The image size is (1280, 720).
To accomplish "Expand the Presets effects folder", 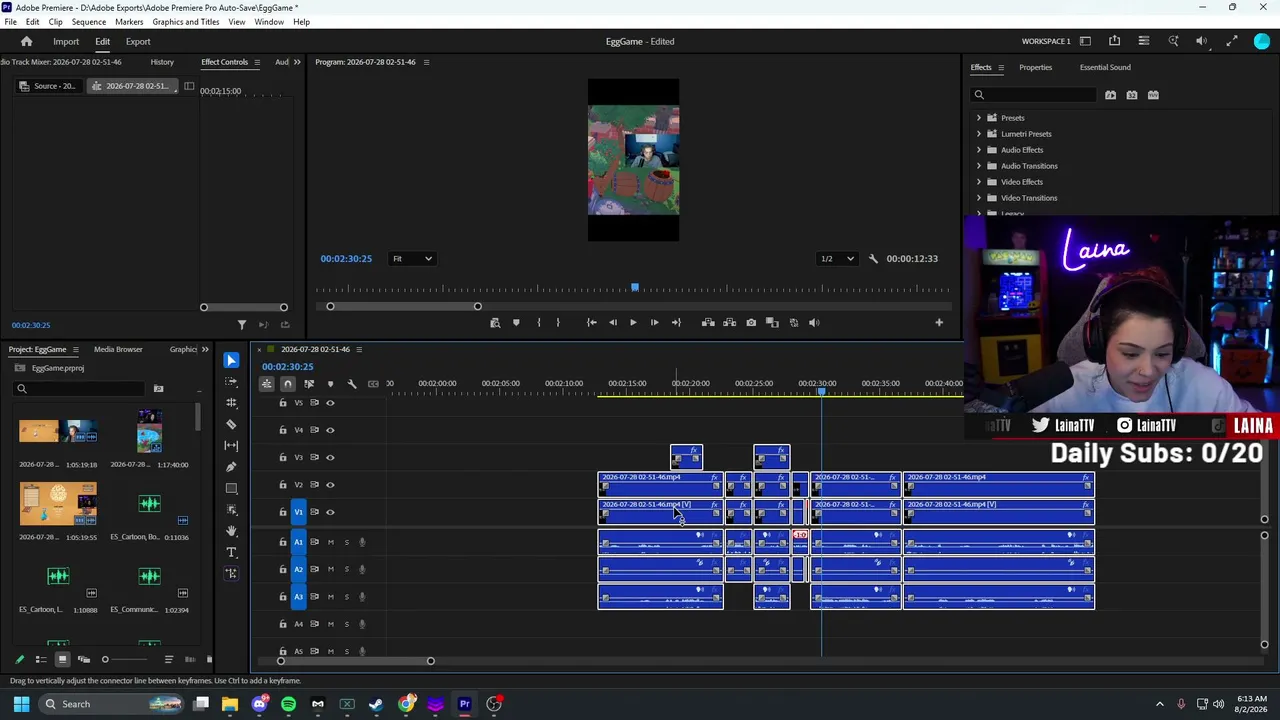I will (x=979, y=118).
